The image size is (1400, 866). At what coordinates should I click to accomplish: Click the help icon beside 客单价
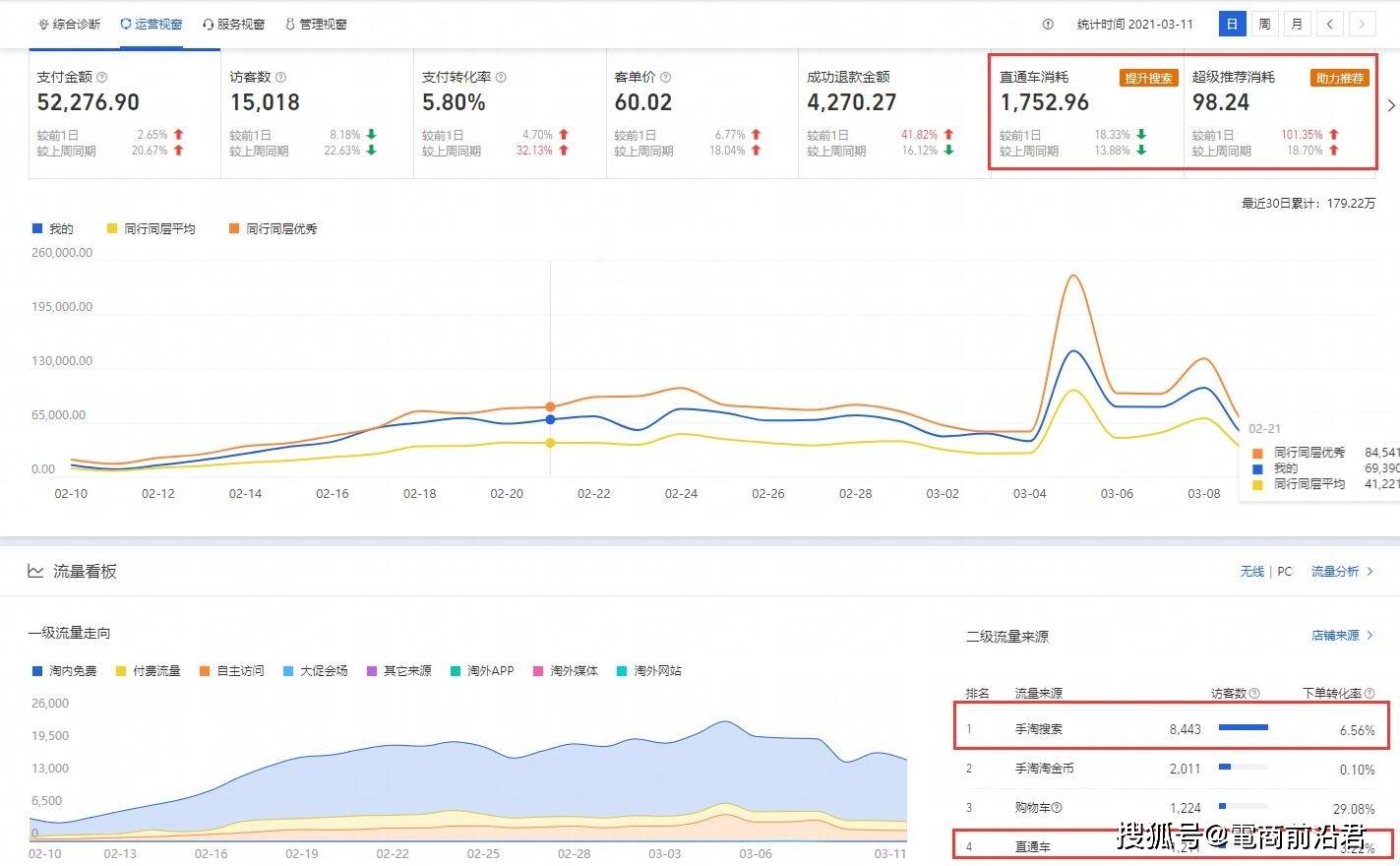pyautogui.click(x=665, y=77)
